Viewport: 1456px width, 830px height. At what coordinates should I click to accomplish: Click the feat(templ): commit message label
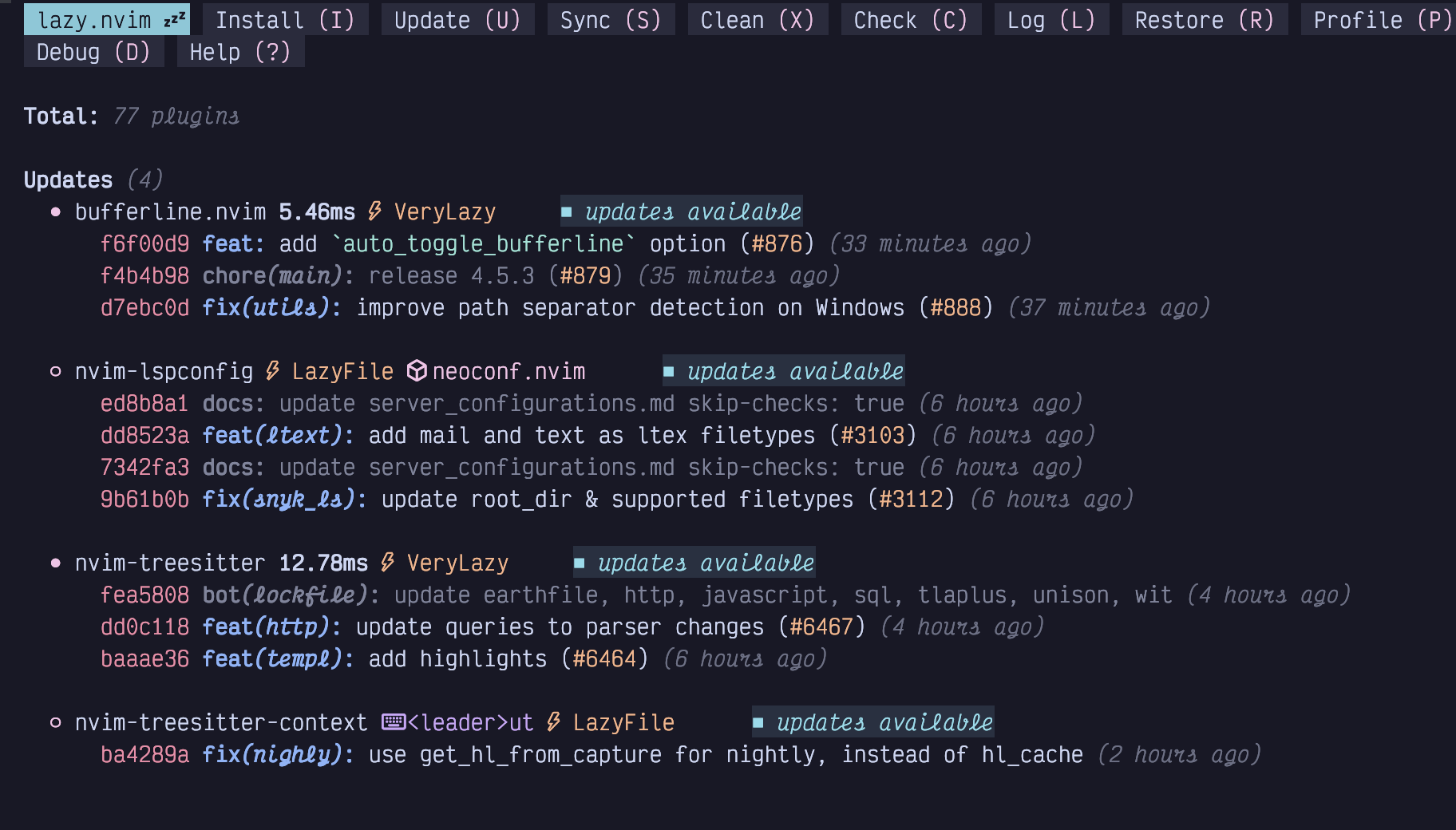(x=279, y=658)
